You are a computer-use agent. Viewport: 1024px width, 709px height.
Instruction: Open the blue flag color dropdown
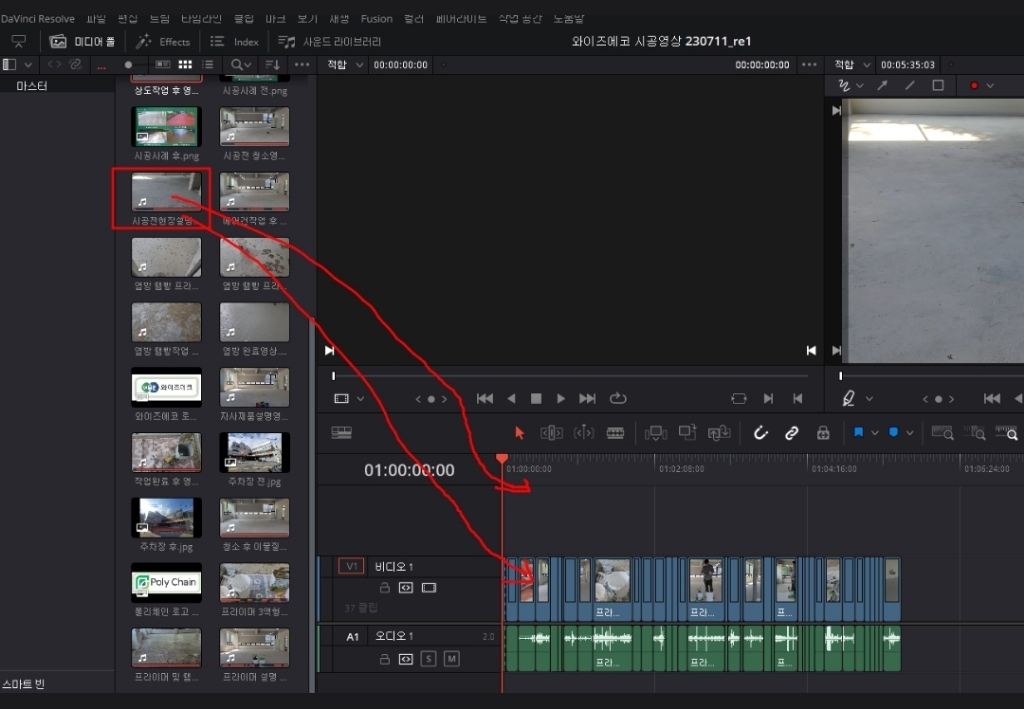click(874, 432)
